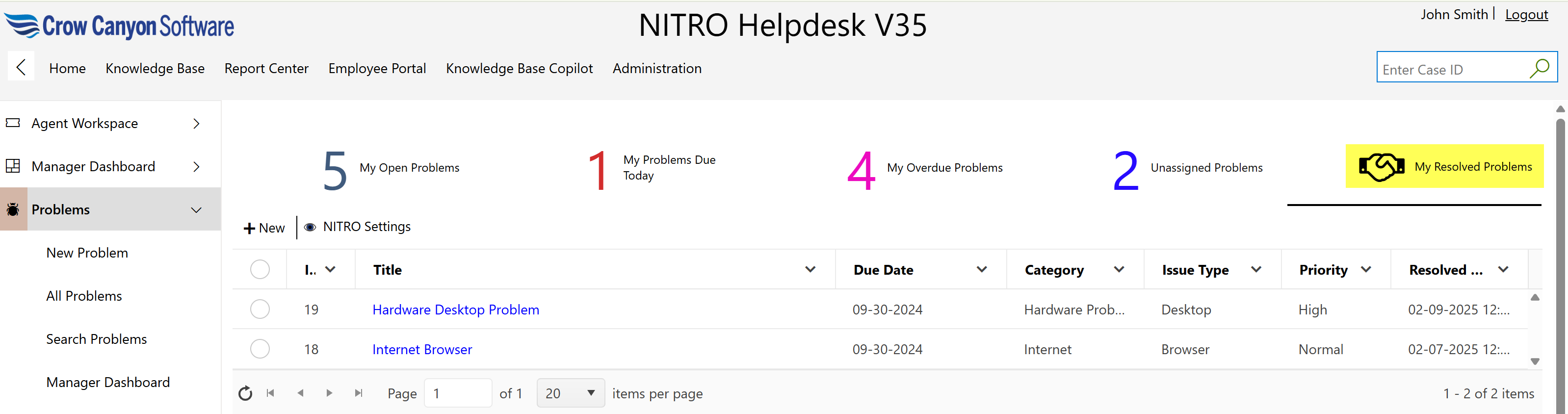1568x414 pixels.
Task: Click the New button to add a problem
Action: pyautogui.click(x=264, y=228)
